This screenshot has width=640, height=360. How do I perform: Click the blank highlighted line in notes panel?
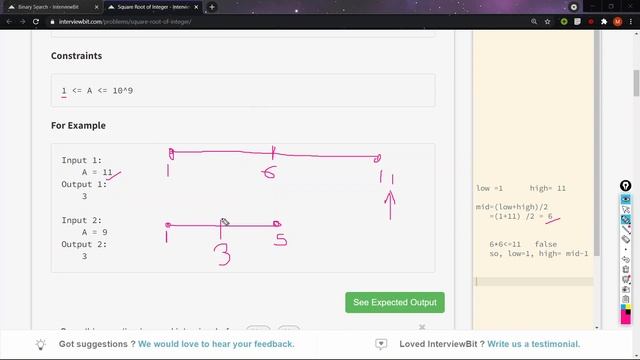[x=534, y=281]
